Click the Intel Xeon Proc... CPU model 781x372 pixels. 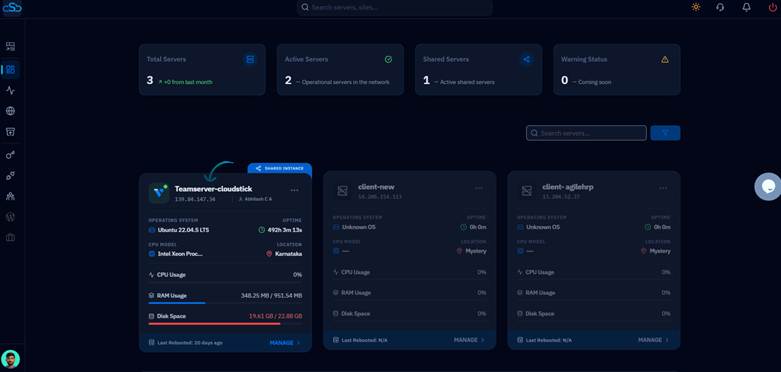click(180, 253)
